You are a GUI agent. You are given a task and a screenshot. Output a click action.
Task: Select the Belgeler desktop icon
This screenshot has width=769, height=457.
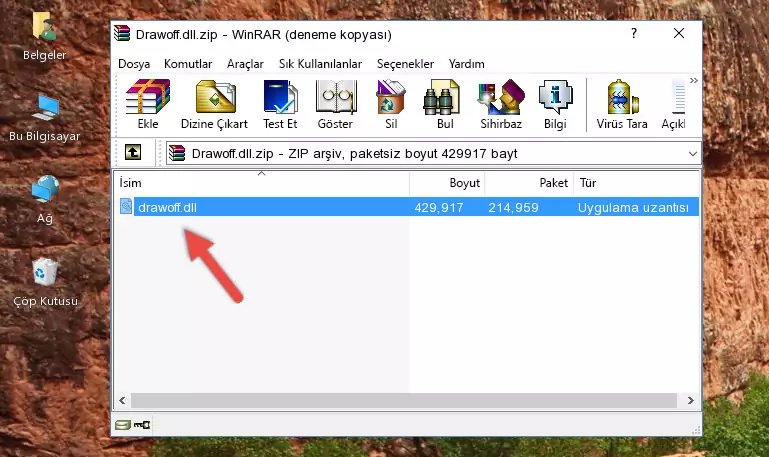tap(44, 37)
